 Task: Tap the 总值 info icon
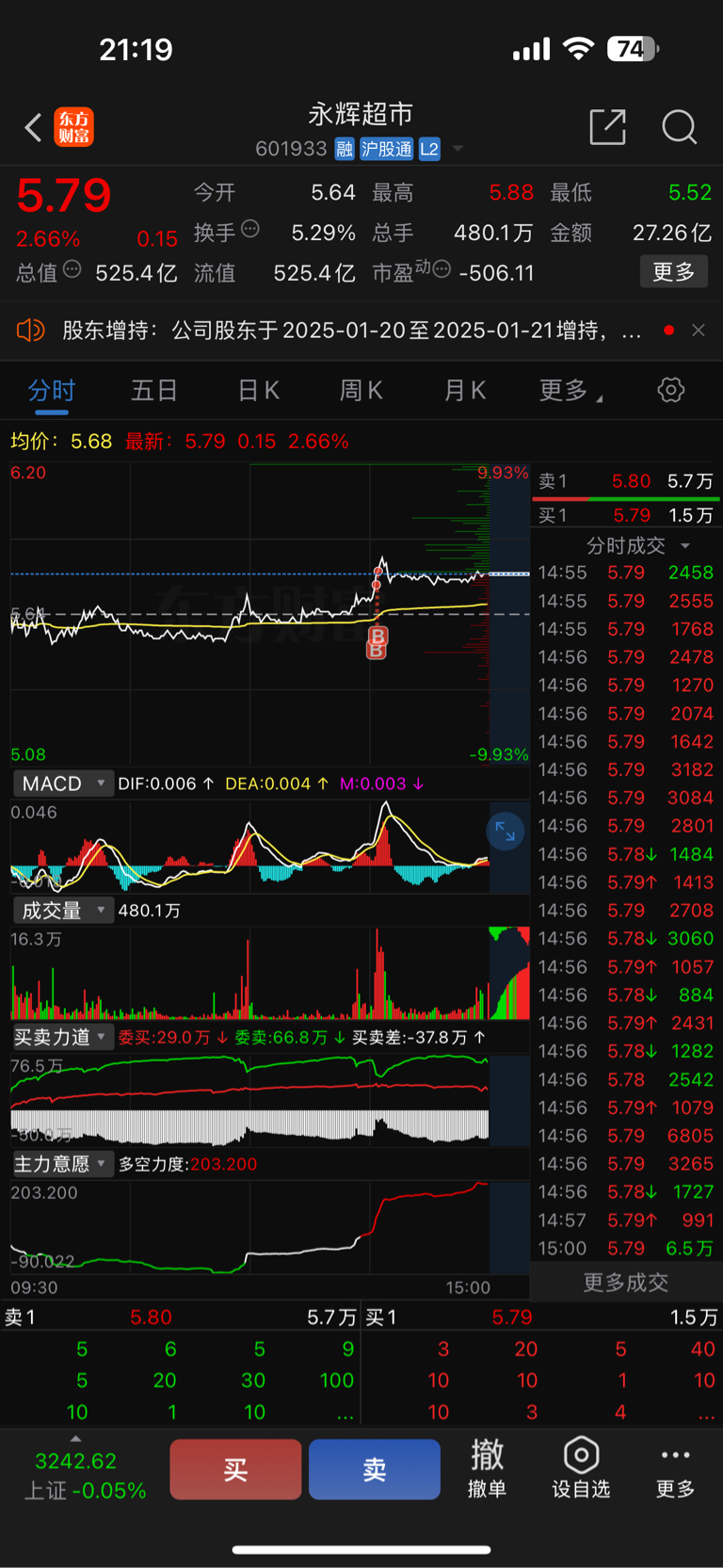72,270
